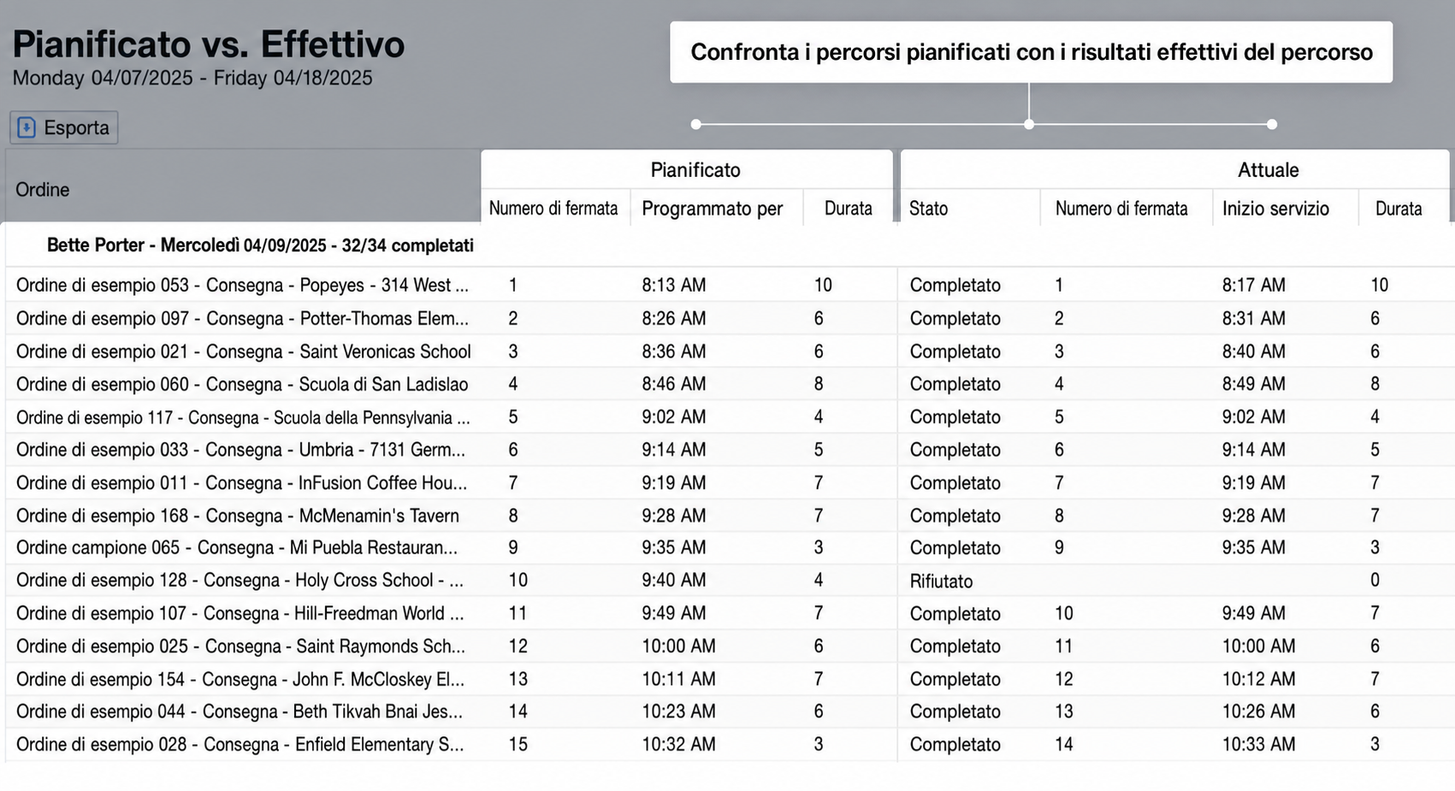Select the Bette Porter route group row
This screenshot has height=791, width=1455.
coord(729,245)
